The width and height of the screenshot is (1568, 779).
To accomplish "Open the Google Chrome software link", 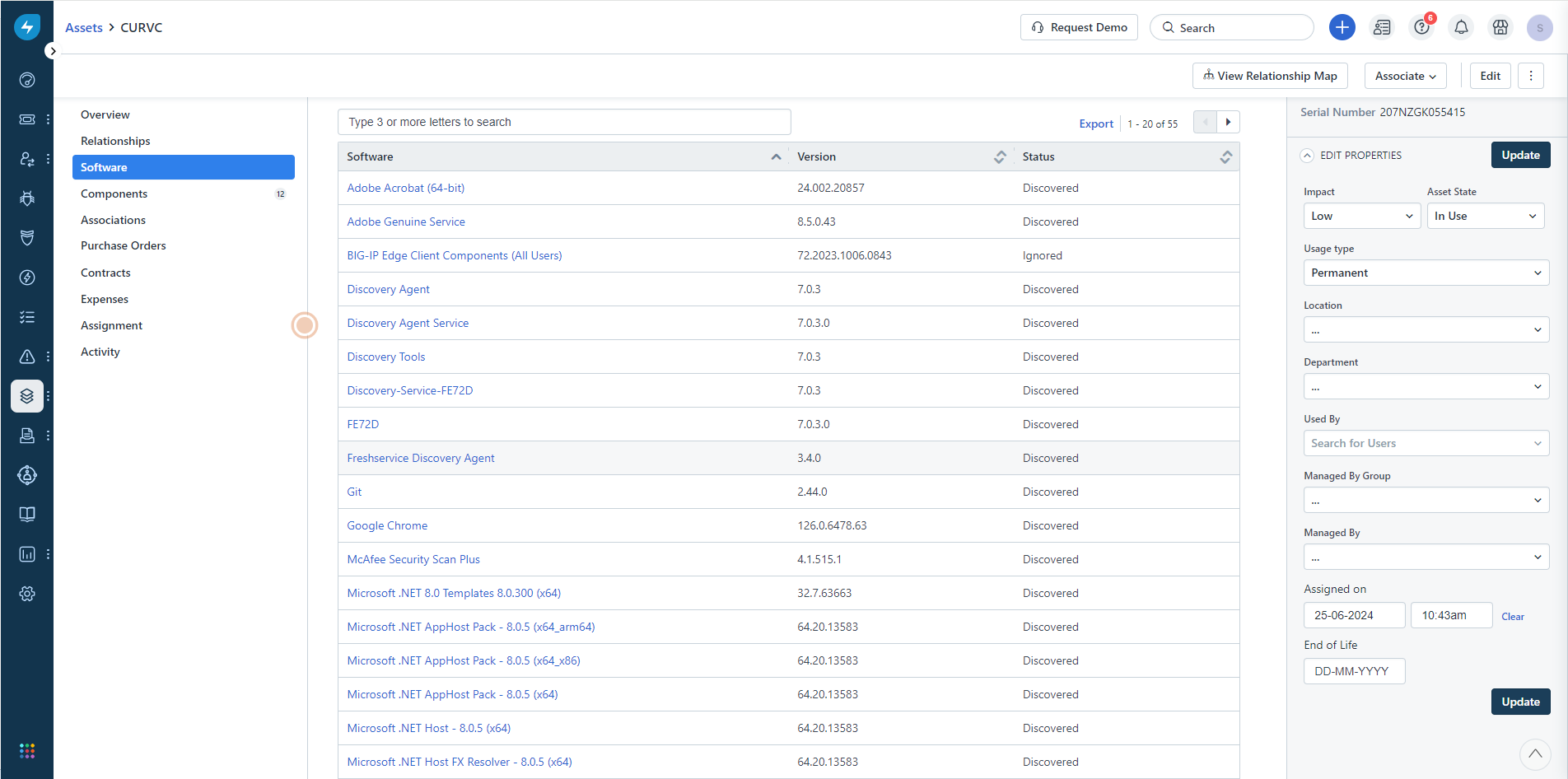I will pyautogui.click(x=387, y=525).
